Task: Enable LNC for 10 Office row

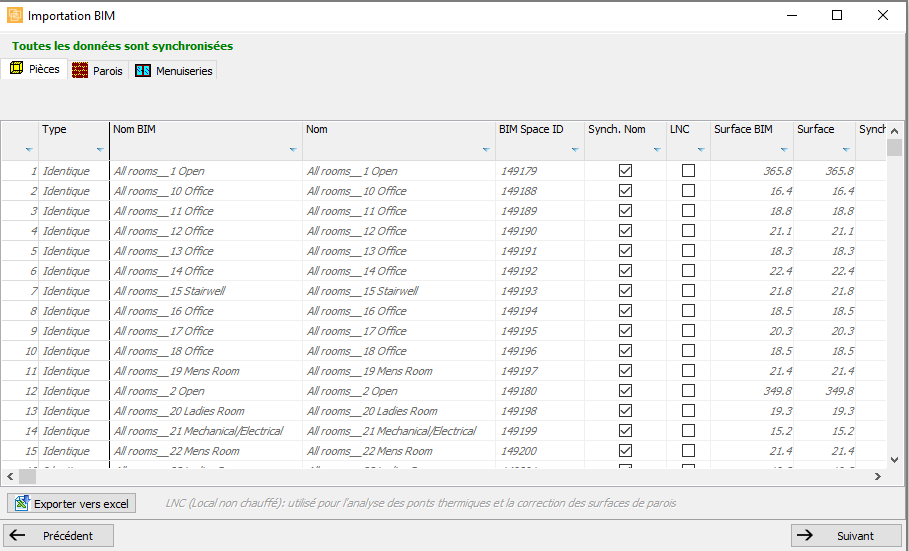Action: coord(688,191)
